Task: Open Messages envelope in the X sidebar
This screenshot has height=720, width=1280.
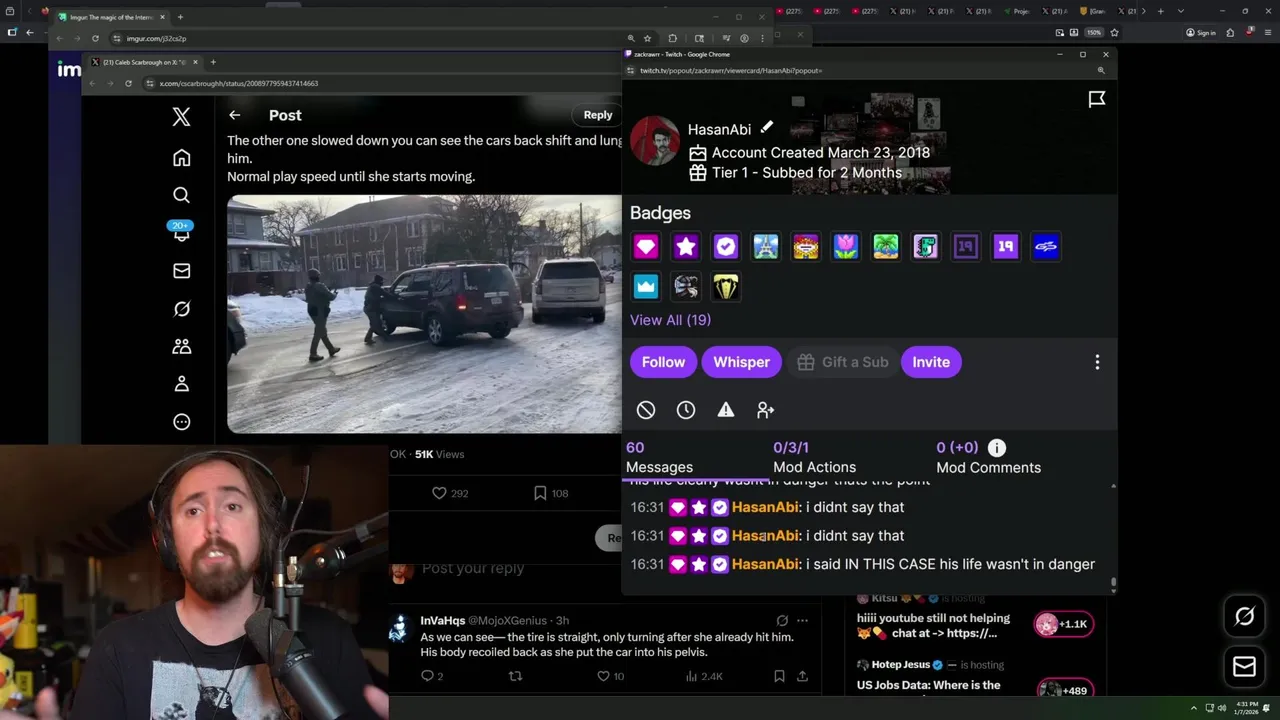Action: (181, 271)
